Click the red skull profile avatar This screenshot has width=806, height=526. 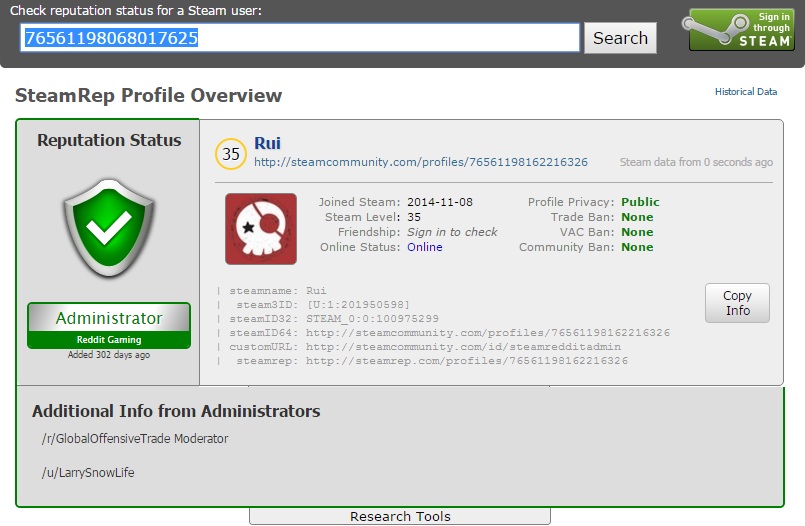(x=261, y=229)
